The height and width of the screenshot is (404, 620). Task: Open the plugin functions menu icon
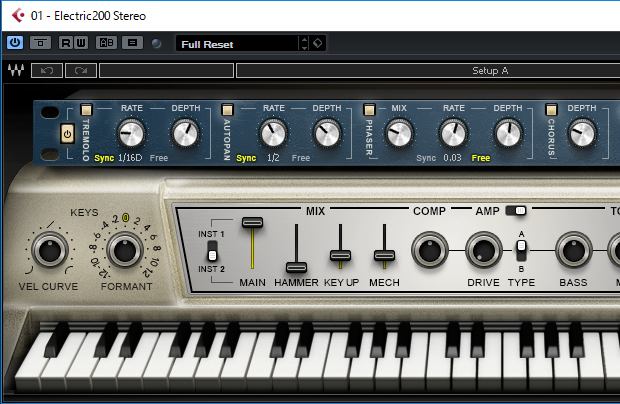click(x=132, y=43)
